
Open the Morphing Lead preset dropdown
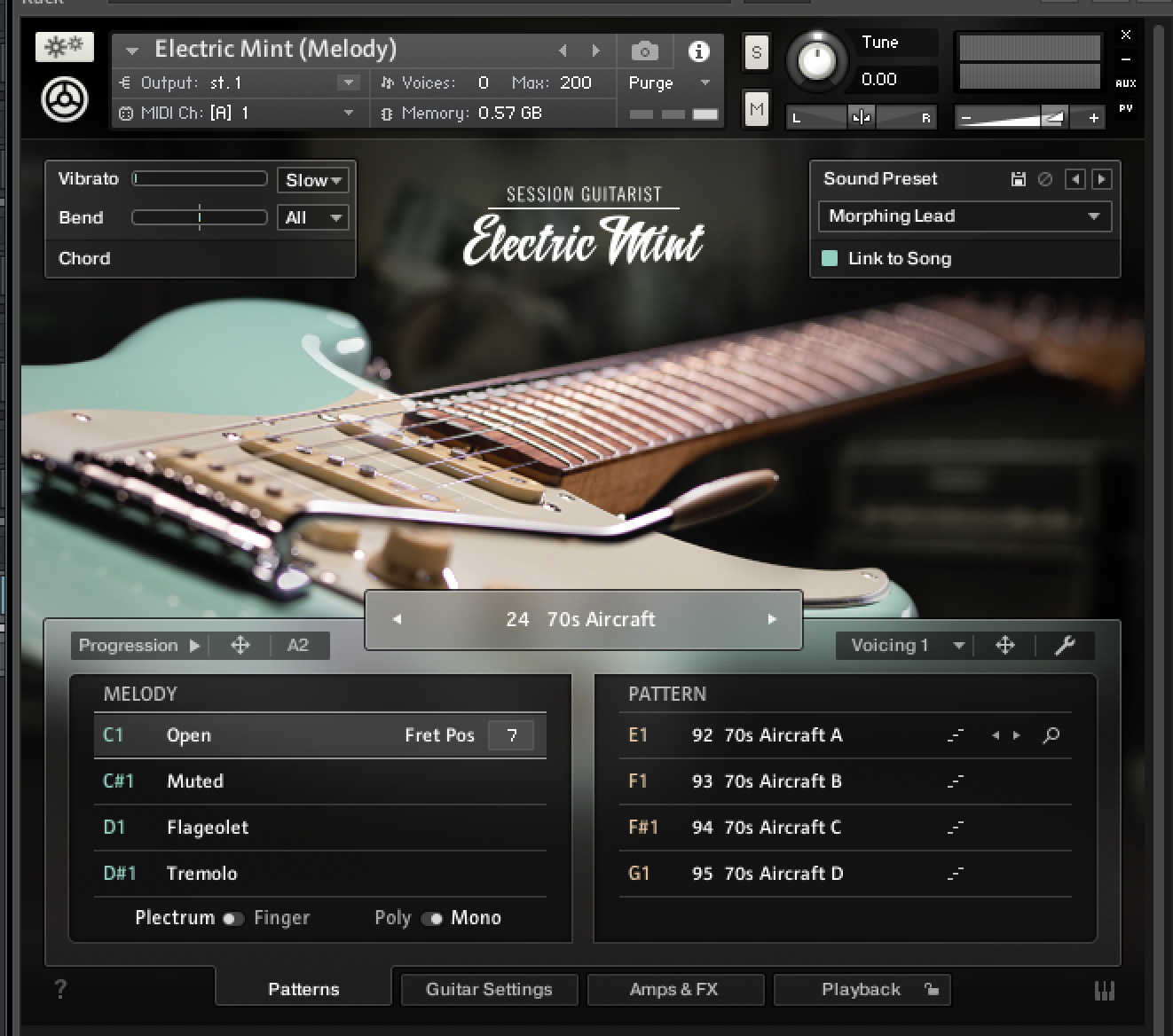[964, 216]
